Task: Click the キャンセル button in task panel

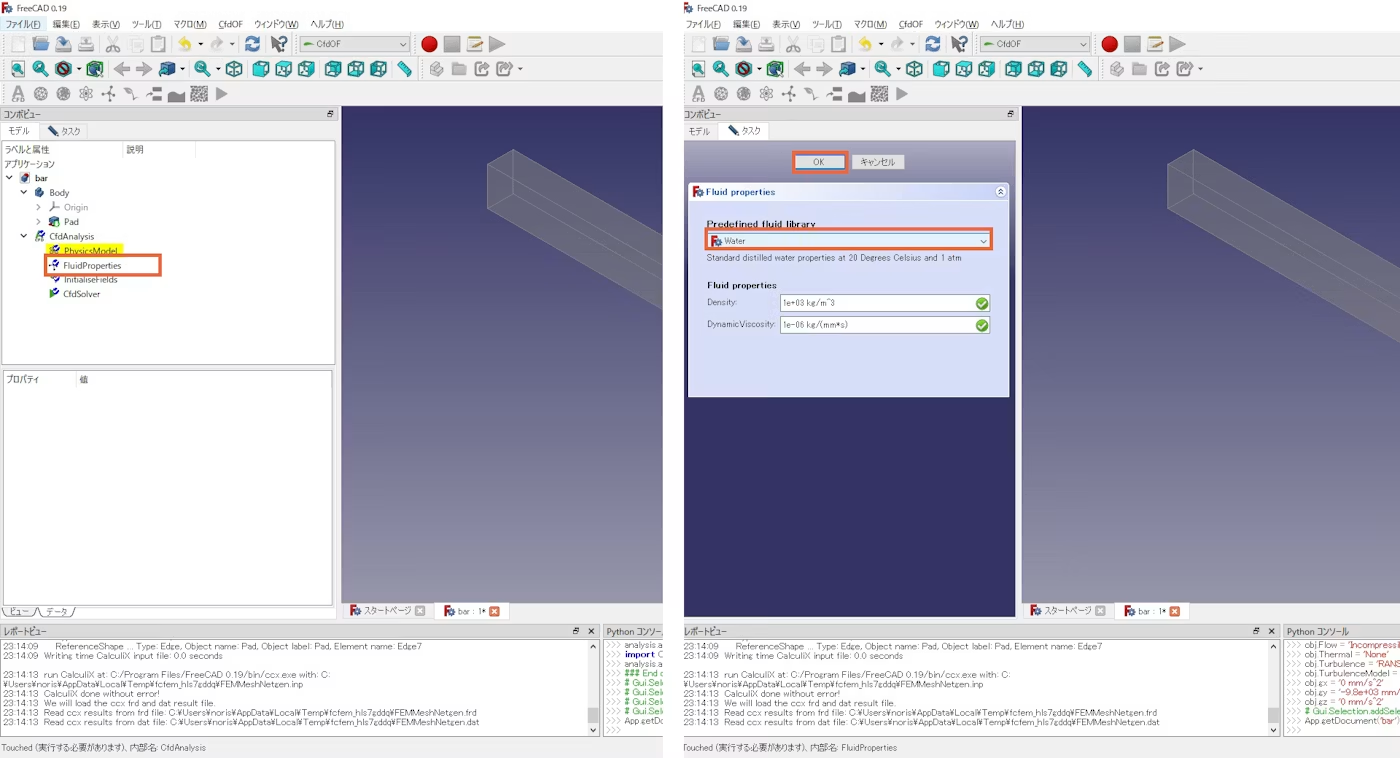Action: click(x=877, y=162)
